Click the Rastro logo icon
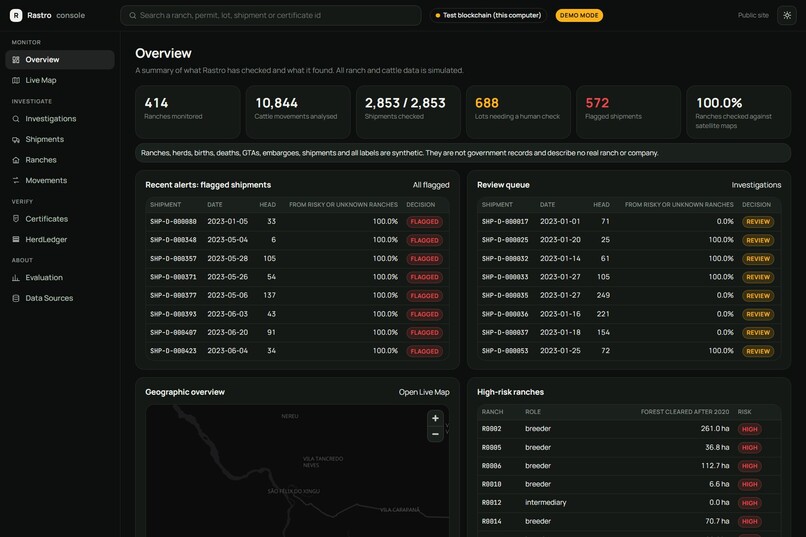Viewport: 806px width, 537px height. click(16, 15)
